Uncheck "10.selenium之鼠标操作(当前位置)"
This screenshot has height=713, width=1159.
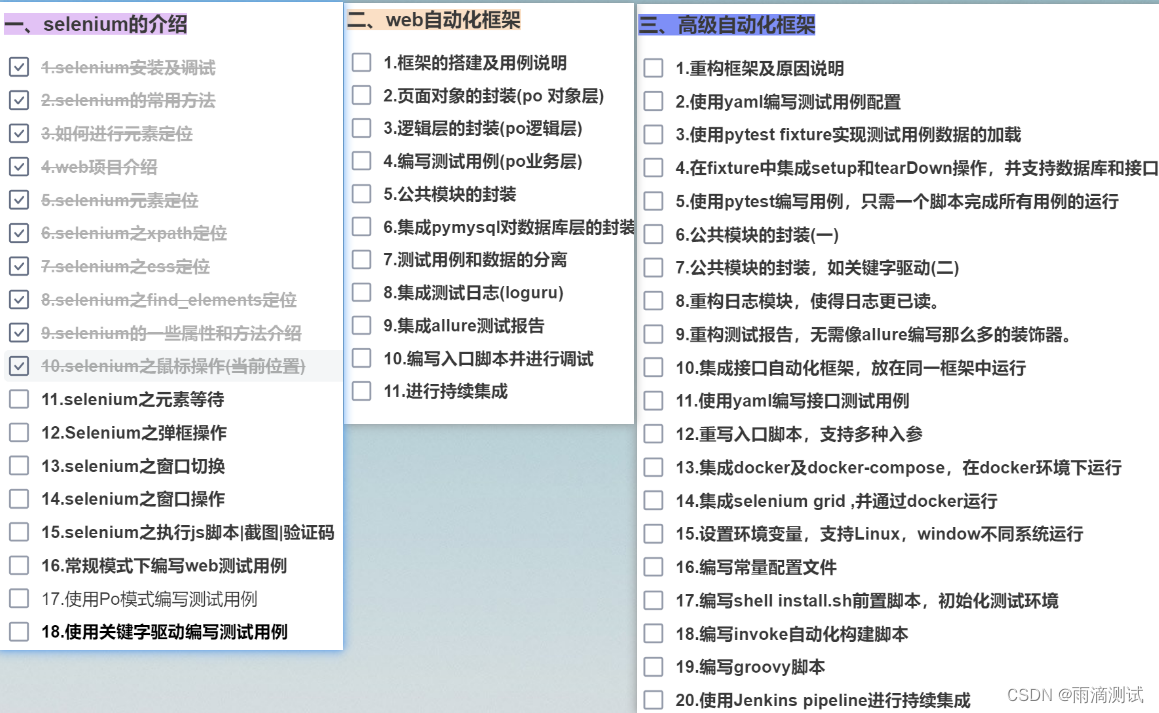[x=18, y=366]
